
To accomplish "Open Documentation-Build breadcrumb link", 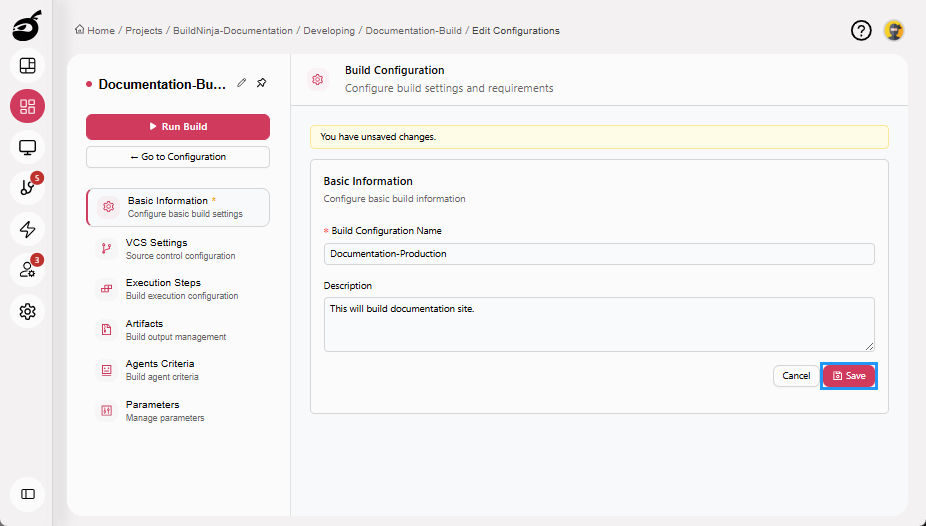I will tap(413, 31).
